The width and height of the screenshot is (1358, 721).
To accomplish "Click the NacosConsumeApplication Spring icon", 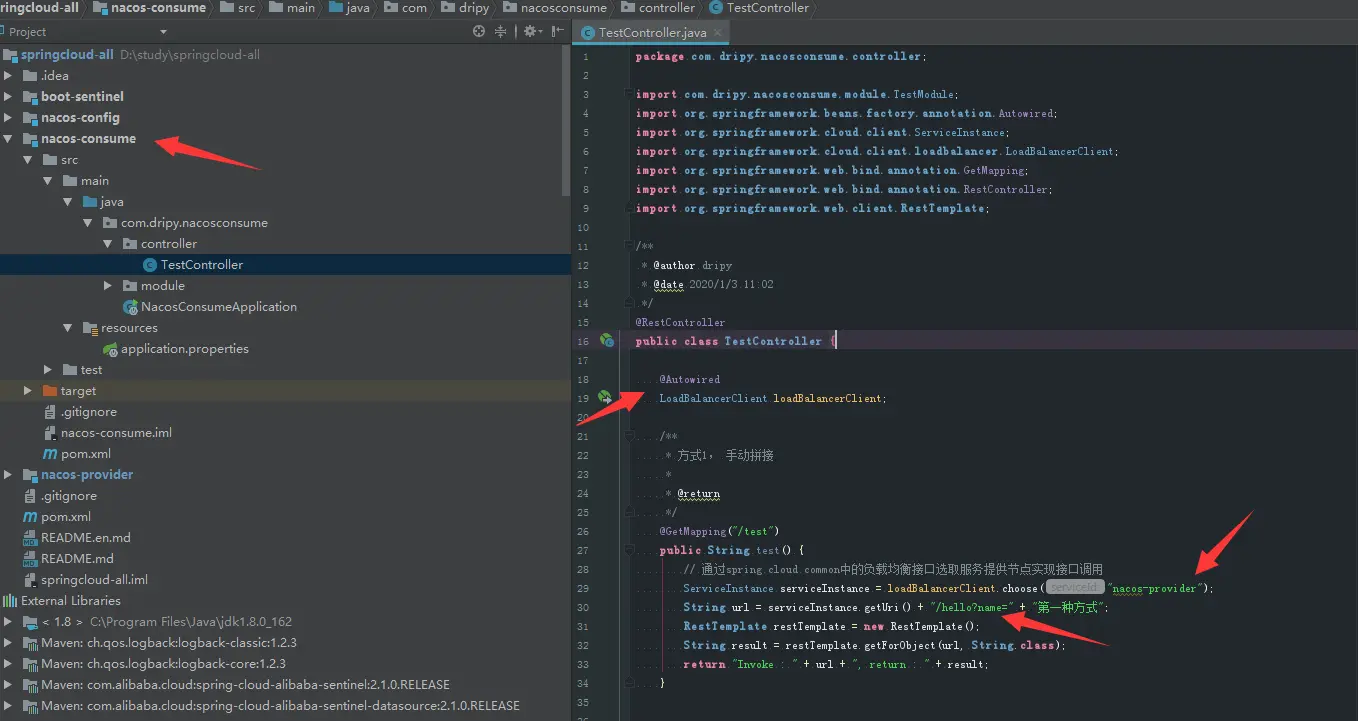I will point(130,307).
